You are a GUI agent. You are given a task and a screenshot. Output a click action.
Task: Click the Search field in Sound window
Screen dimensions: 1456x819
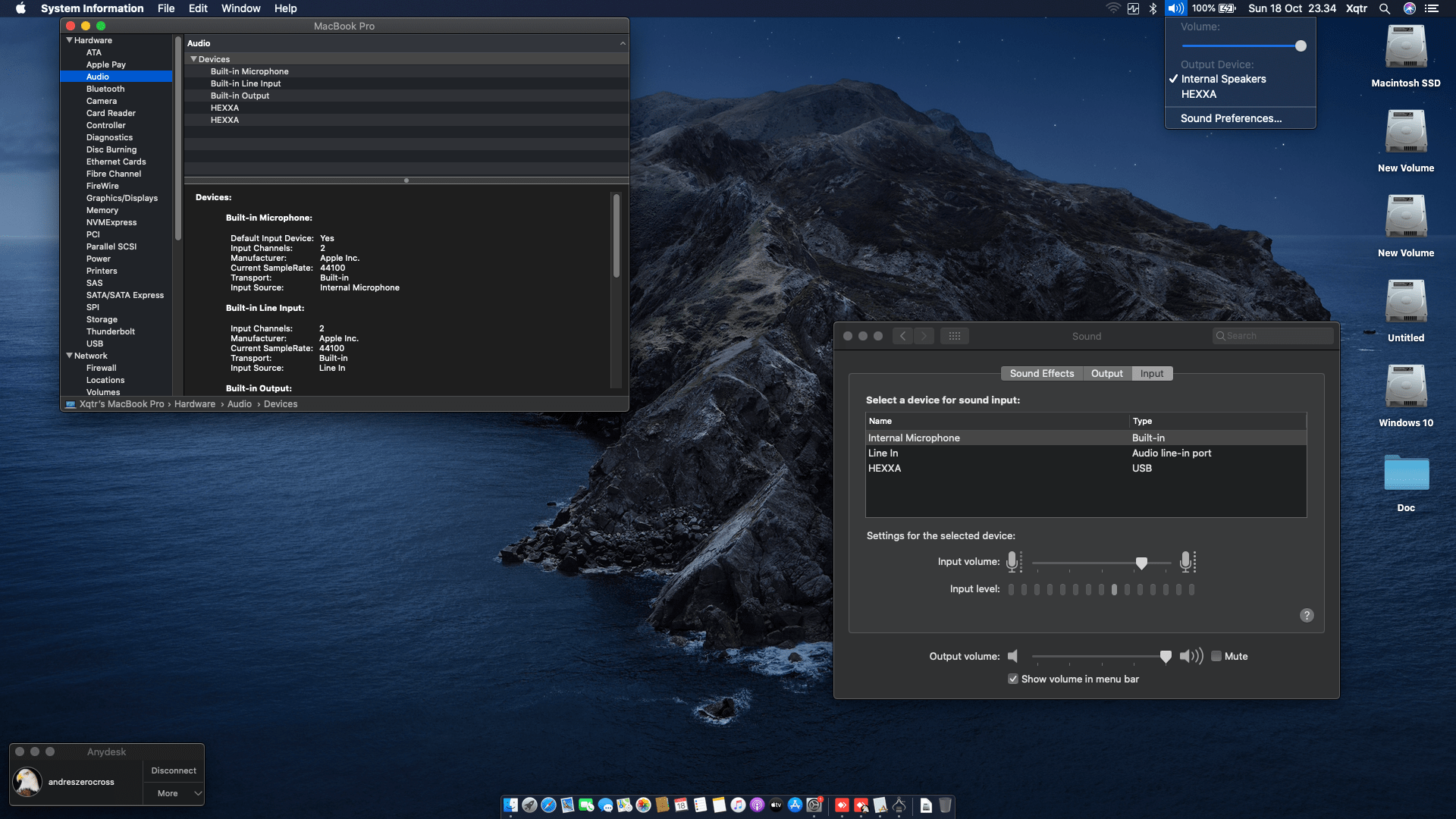coord(1272,336)
